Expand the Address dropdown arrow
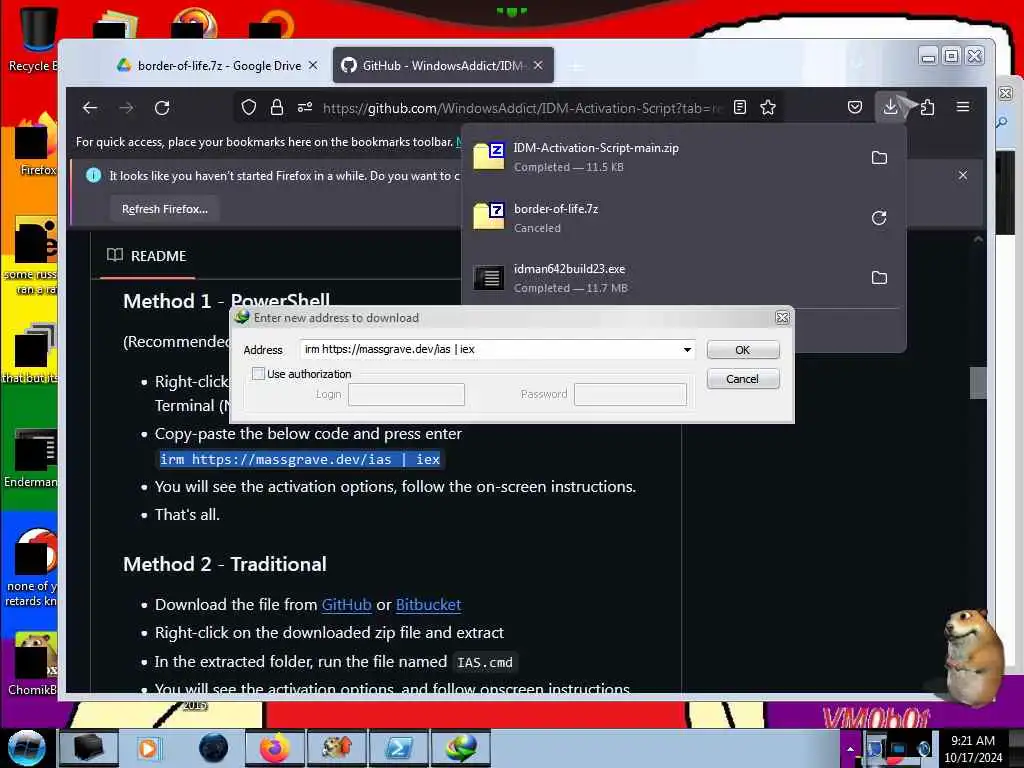1024x768 pixels. pos(687,349)
